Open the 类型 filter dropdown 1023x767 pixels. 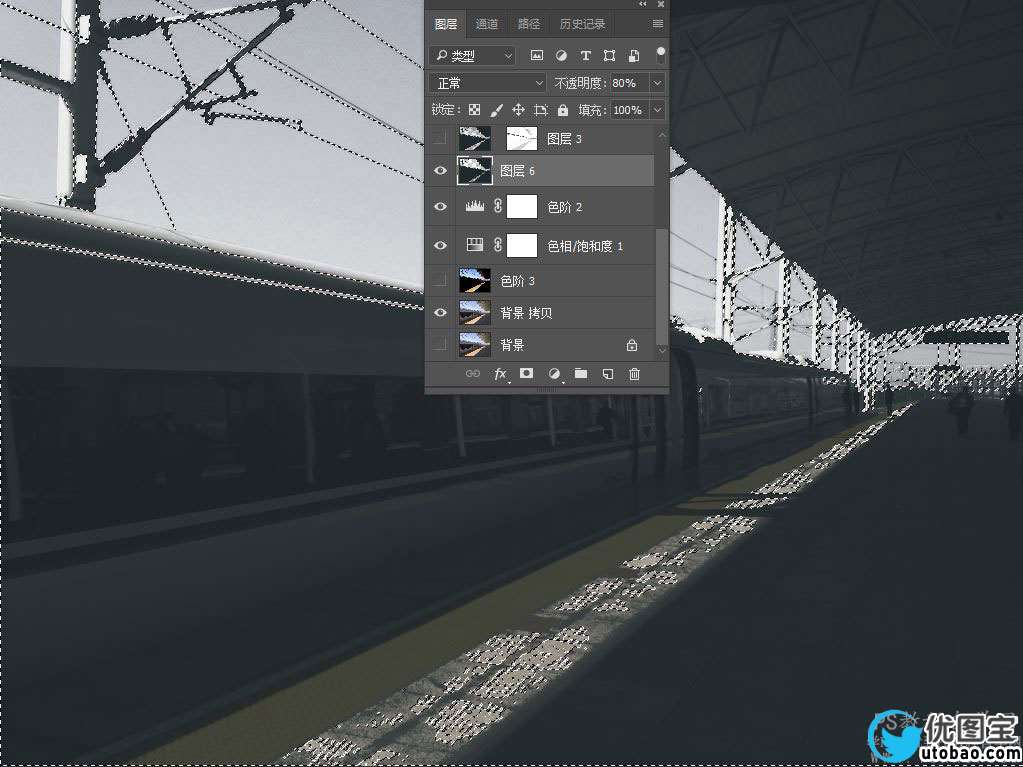[472, 56]
